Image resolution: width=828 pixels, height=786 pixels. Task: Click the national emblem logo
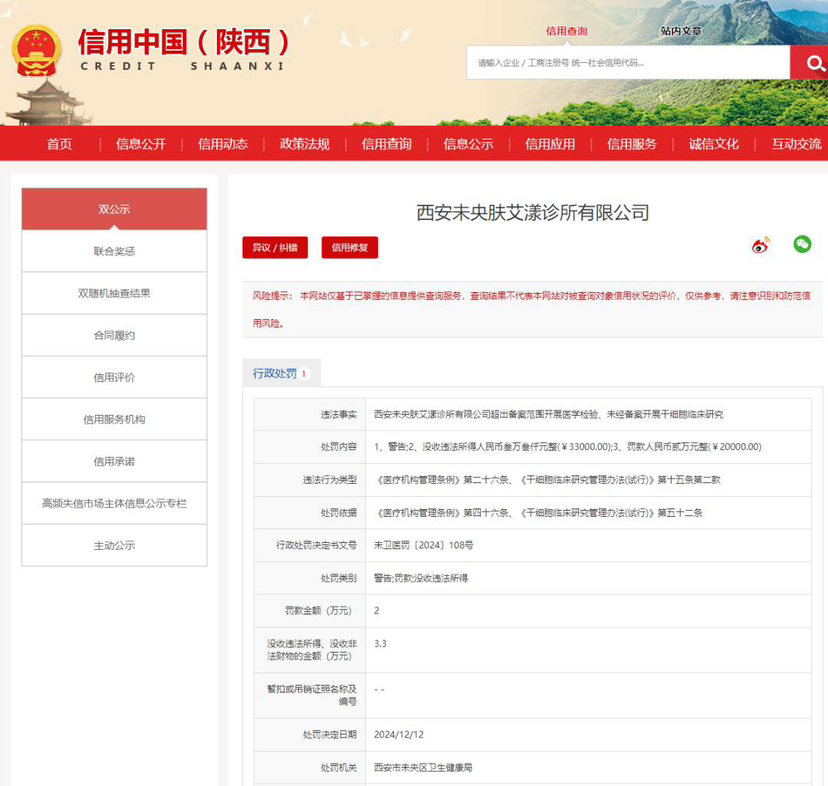point(36,51)
